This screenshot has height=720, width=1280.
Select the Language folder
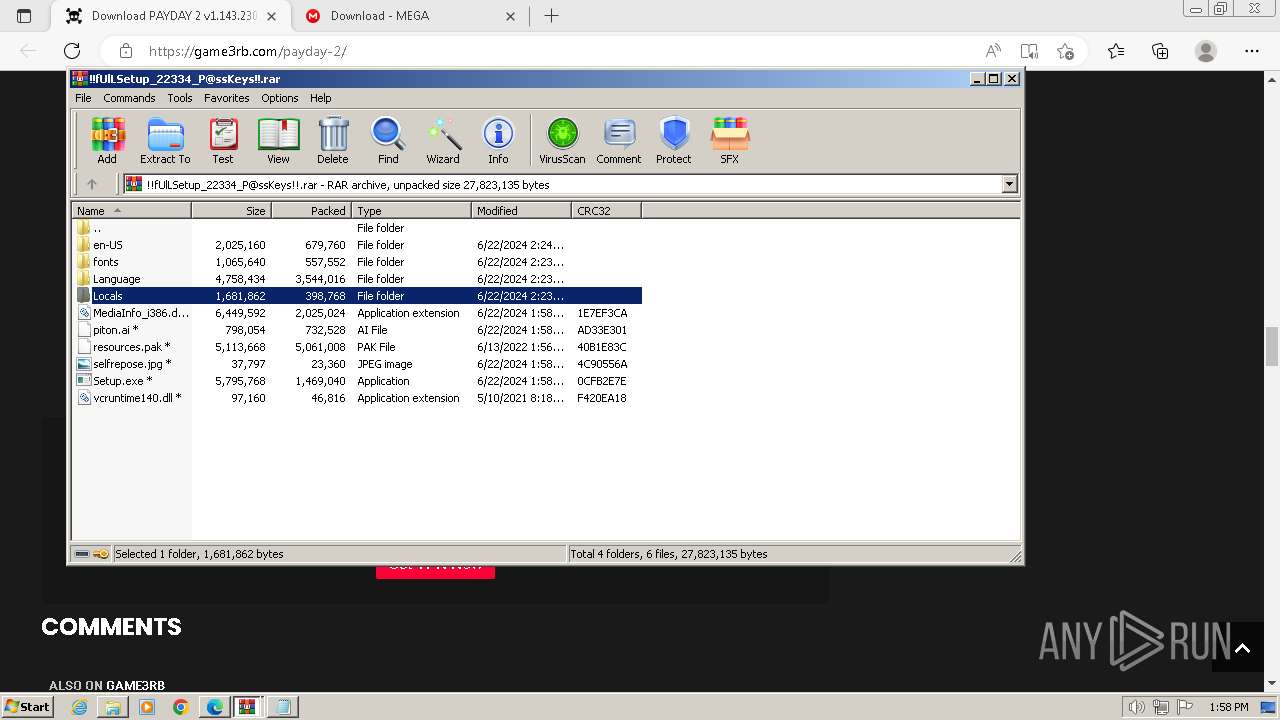[x=358, y=279]
